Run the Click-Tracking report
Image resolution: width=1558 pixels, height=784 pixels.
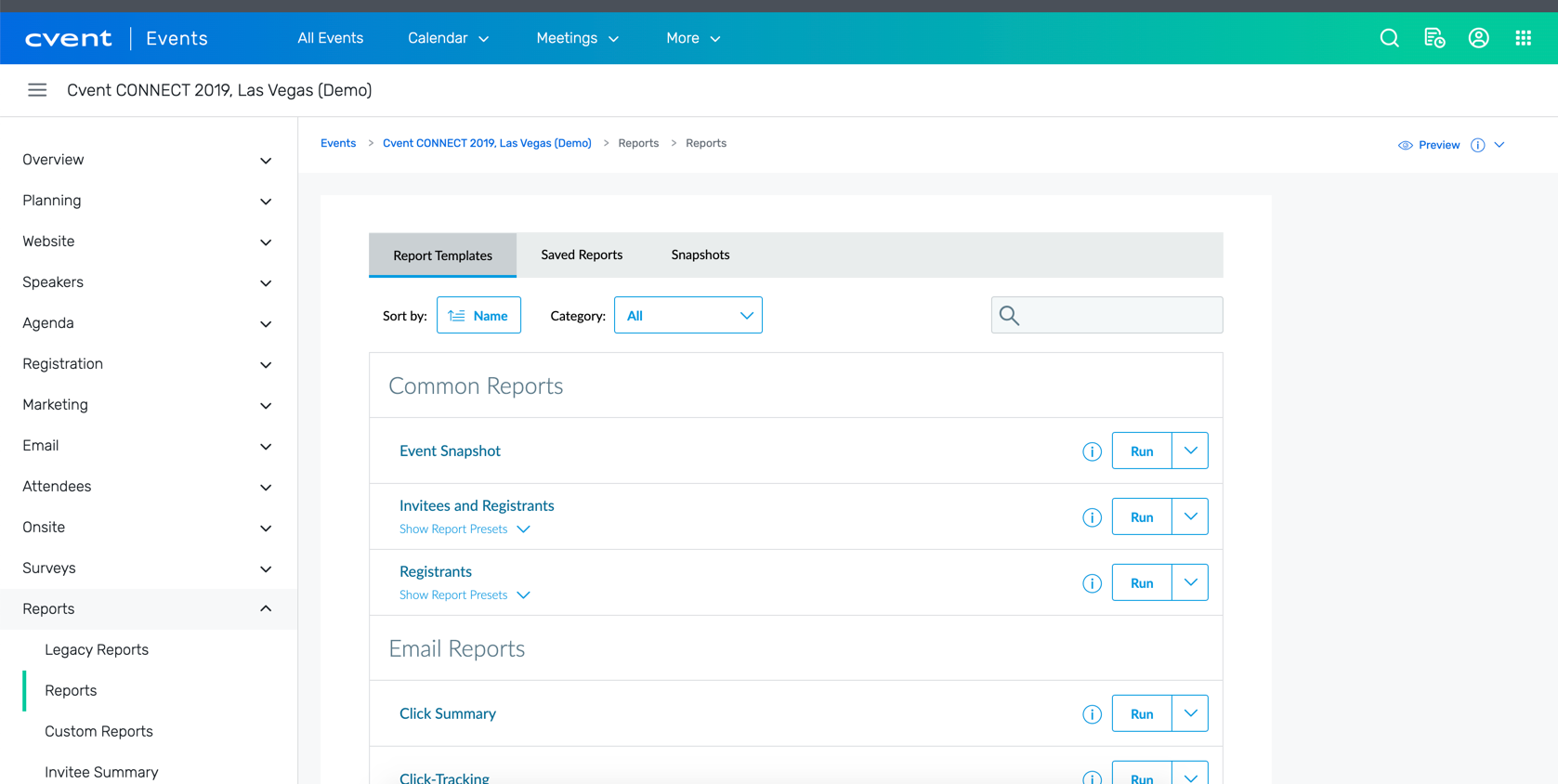coord(1142,774)
